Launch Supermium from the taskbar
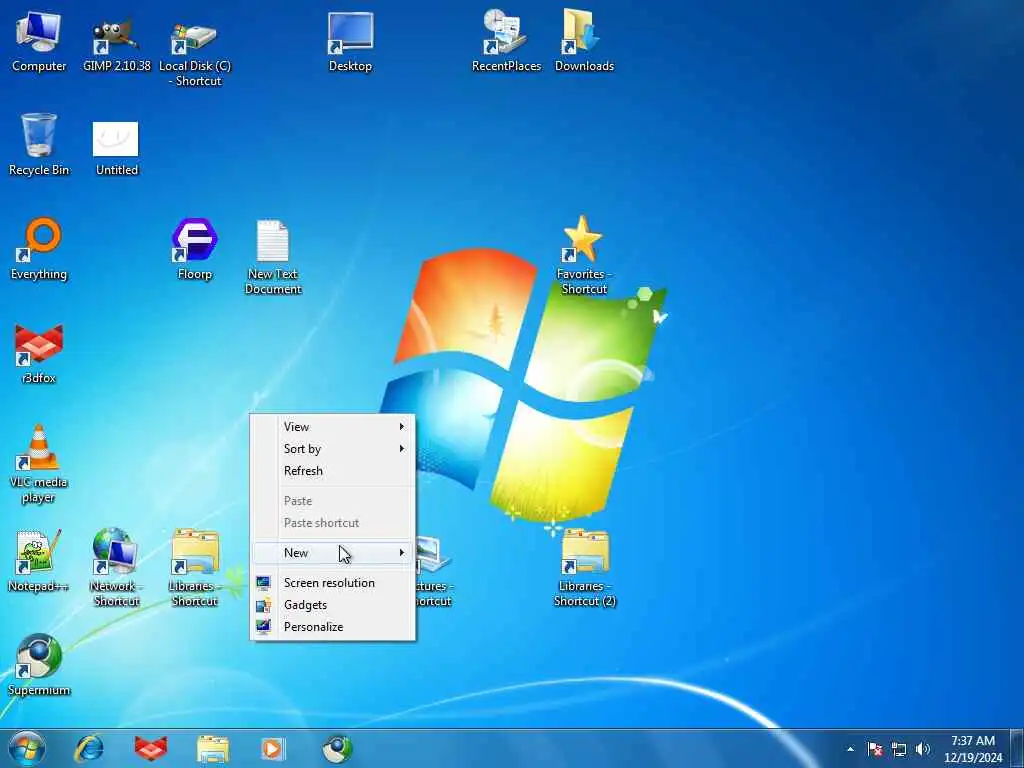Screen dimensions: 1024x768 pos(337,748)
